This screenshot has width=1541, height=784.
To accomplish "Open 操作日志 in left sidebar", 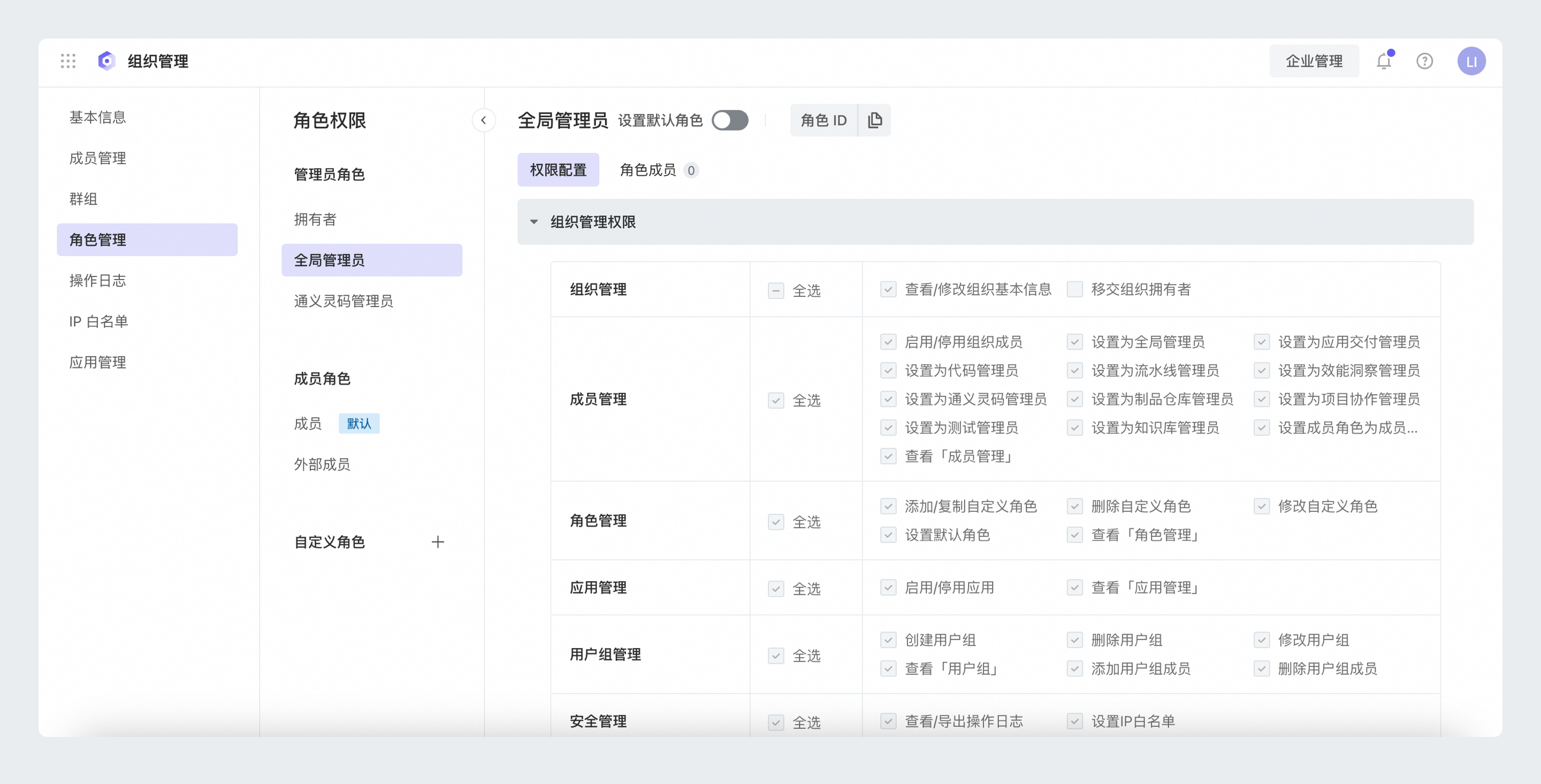I will 147,280.
